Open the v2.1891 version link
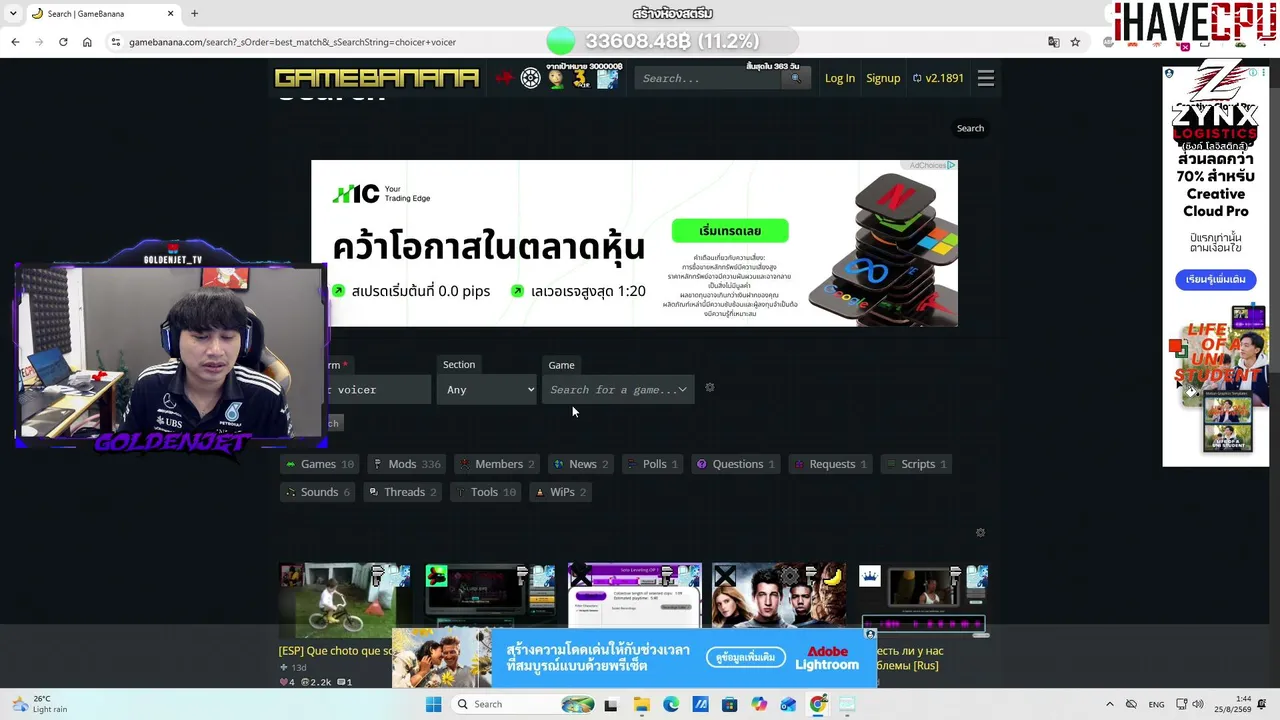Screen dimensions: 1280x720 [x=938, y=78]
